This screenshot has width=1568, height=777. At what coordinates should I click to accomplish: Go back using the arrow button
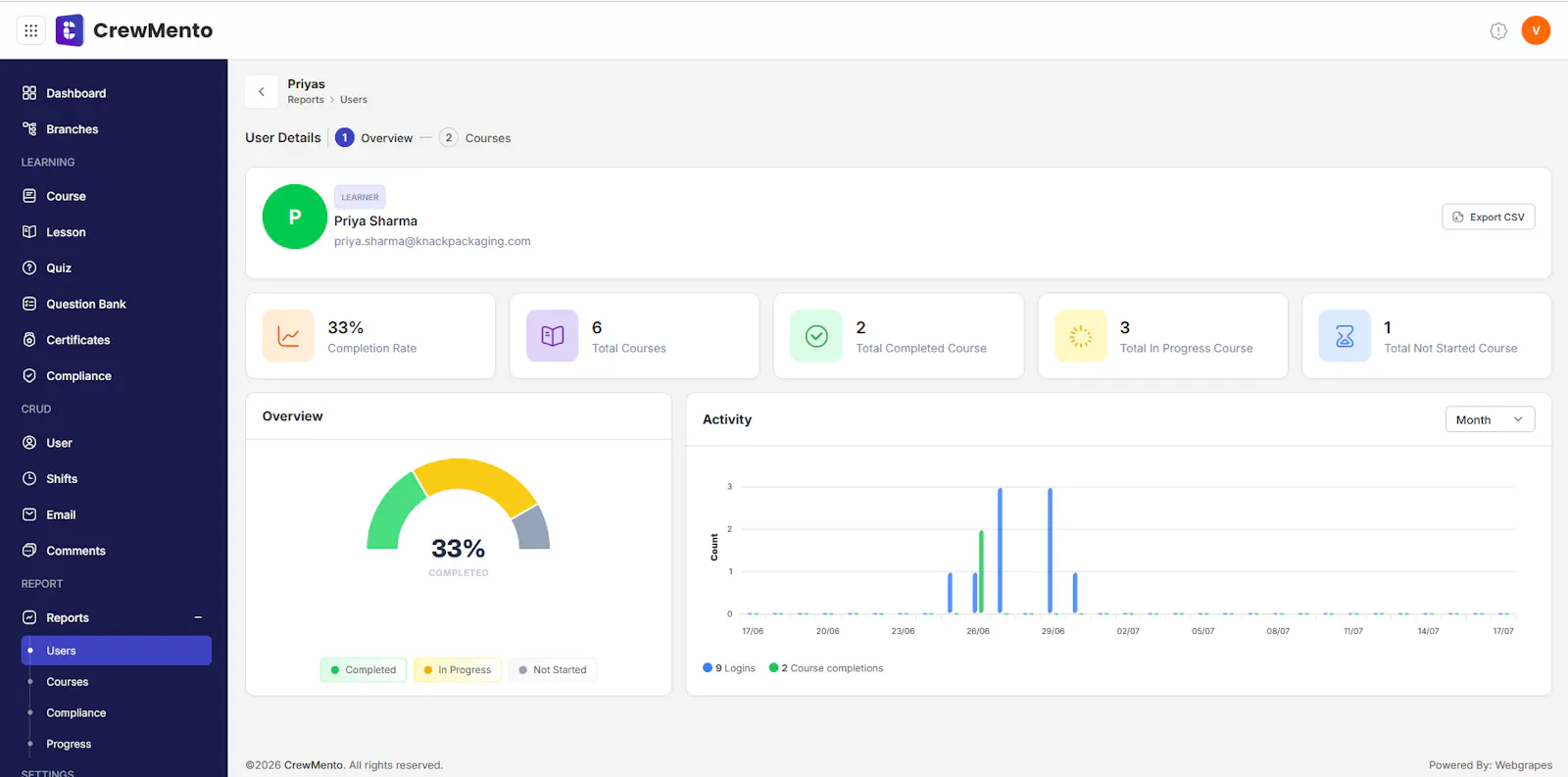(x=261, y=91)
